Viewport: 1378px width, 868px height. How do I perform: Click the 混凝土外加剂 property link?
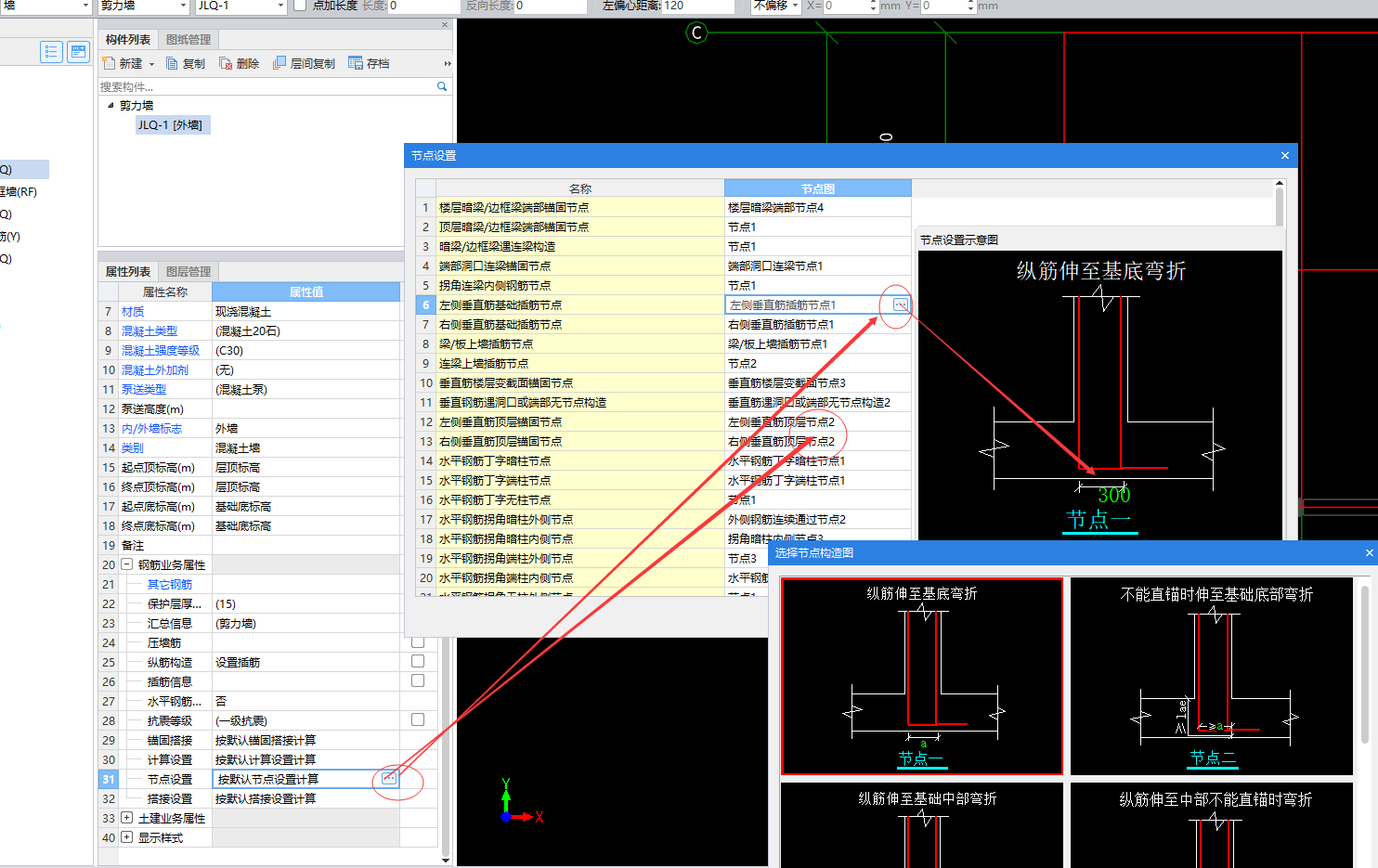click(x=155, y=369)
